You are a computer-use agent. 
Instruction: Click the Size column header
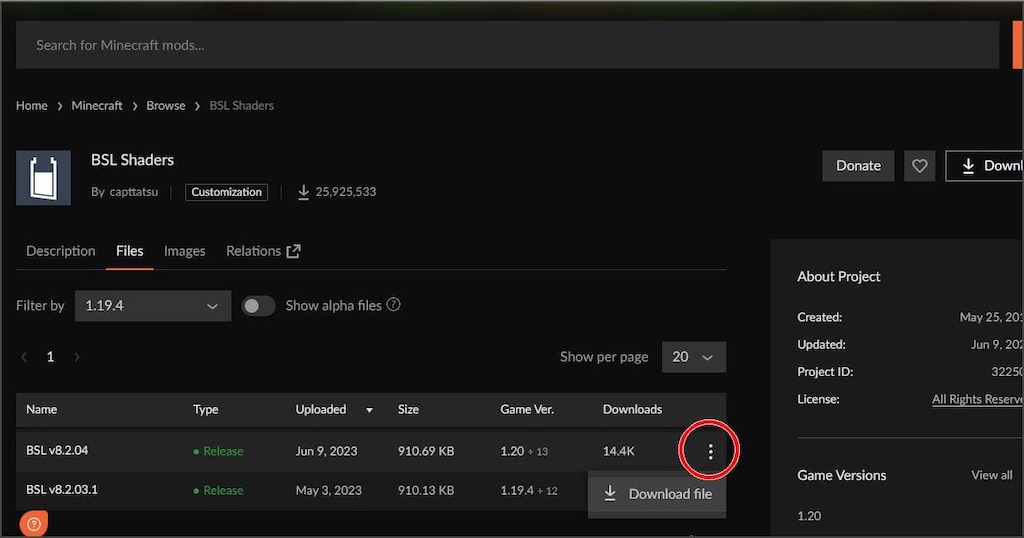click(408, 409)
